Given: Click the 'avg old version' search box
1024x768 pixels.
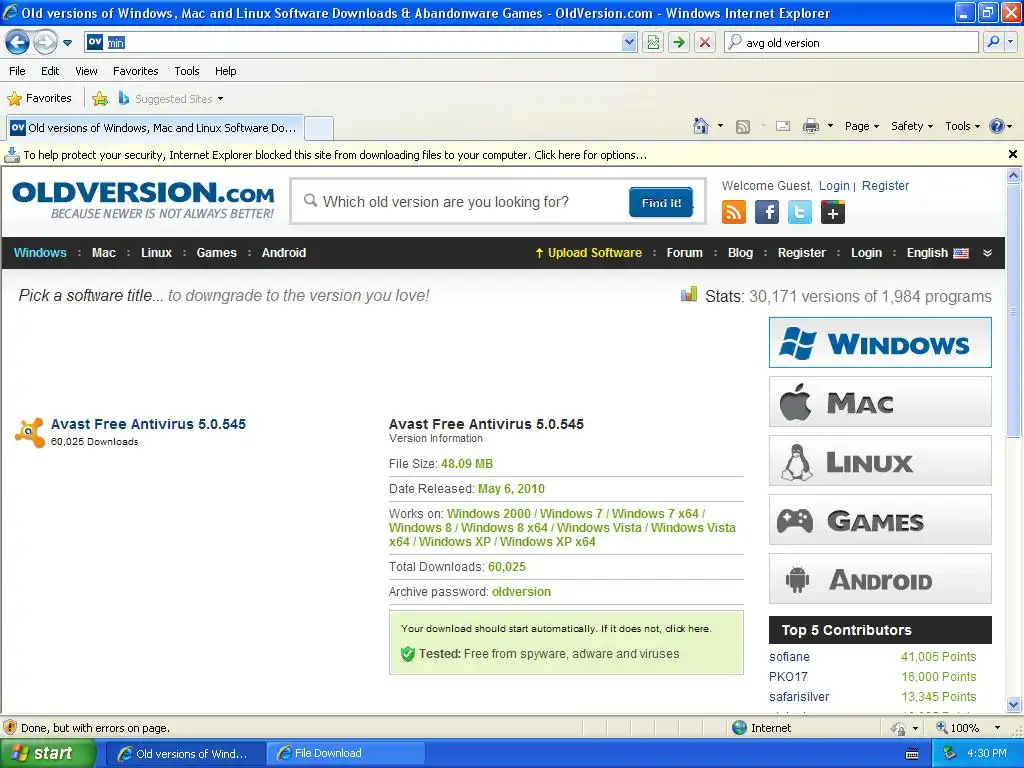Looking at the screenshot, I should [852, 42].
